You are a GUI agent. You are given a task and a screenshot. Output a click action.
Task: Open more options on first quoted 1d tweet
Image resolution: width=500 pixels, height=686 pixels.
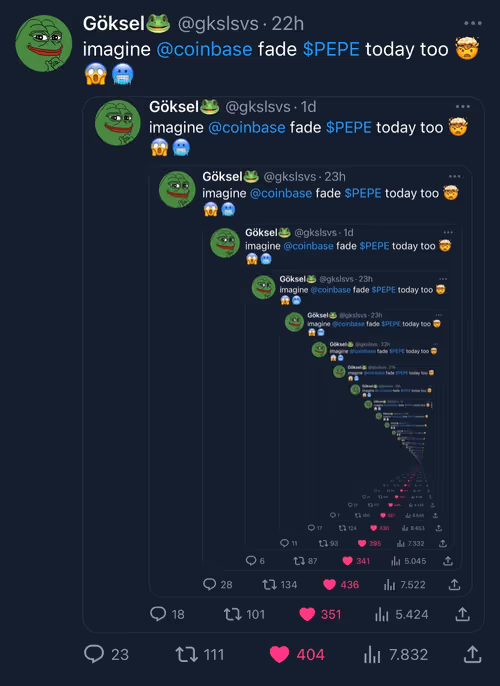click(x=463, y=106)
